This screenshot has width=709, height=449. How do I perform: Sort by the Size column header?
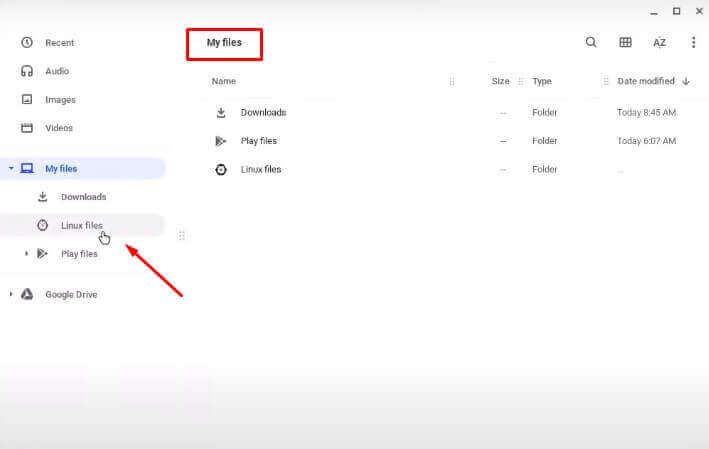pyautogui.click(x=501, y=81)
